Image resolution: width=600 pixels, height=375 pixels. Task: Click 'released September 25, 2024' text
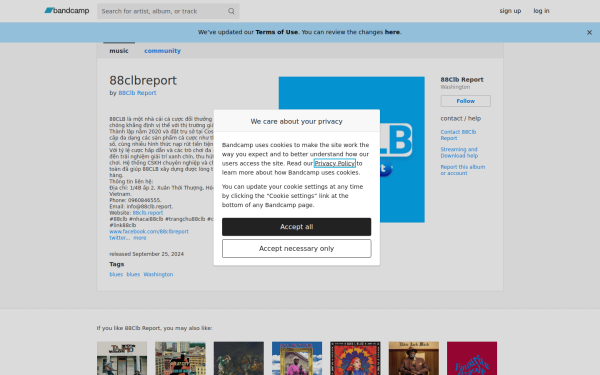pyautogui.click(x=147, y=254)
